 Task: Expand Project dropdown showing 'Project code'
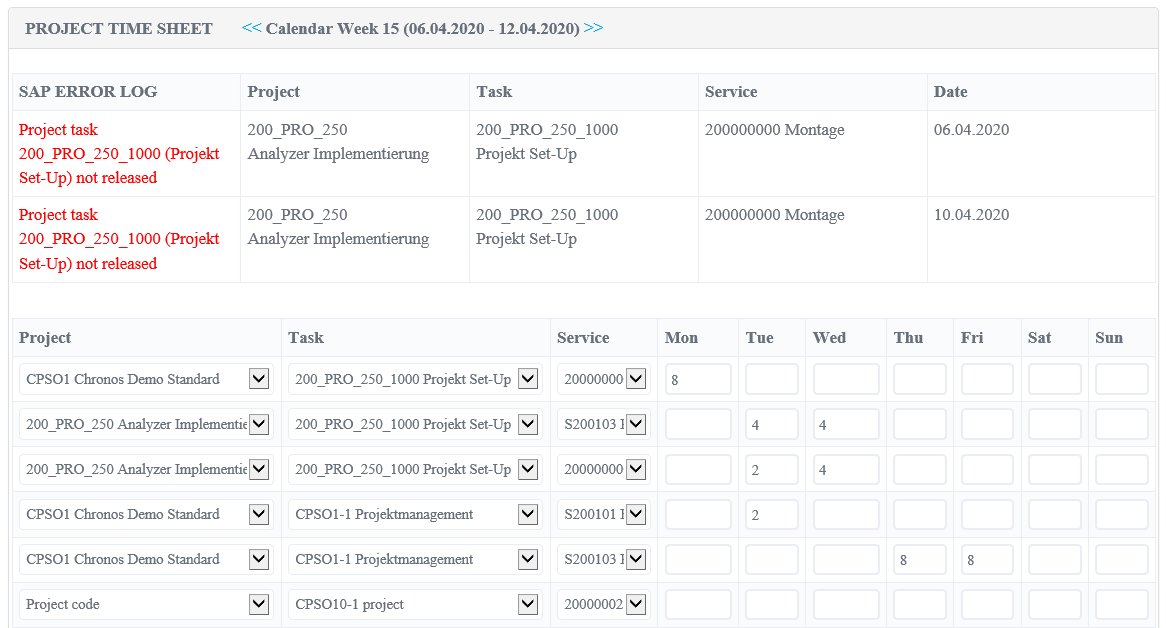click(258, 604)
